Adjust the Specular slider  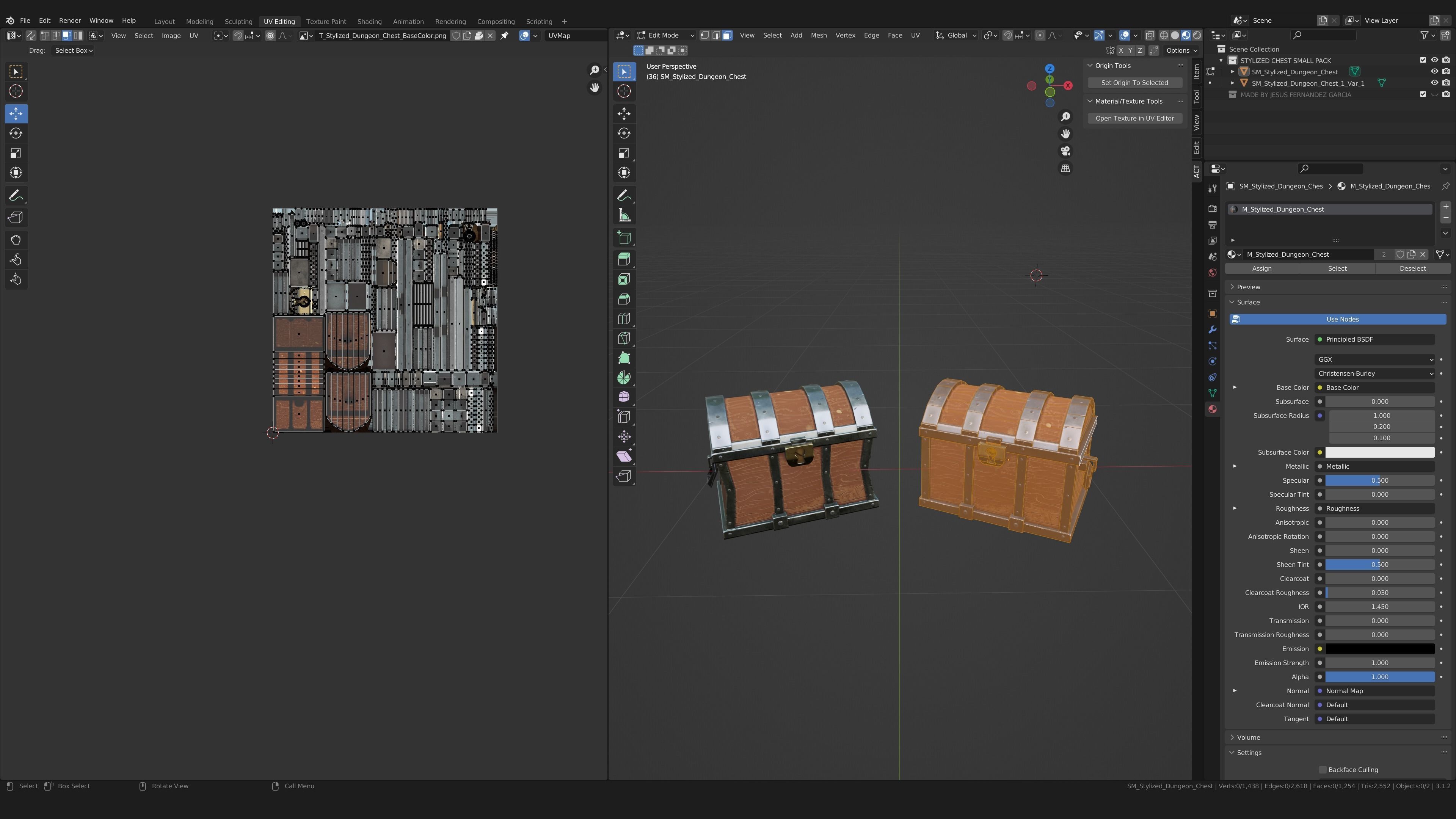(x=1379, y=480)
